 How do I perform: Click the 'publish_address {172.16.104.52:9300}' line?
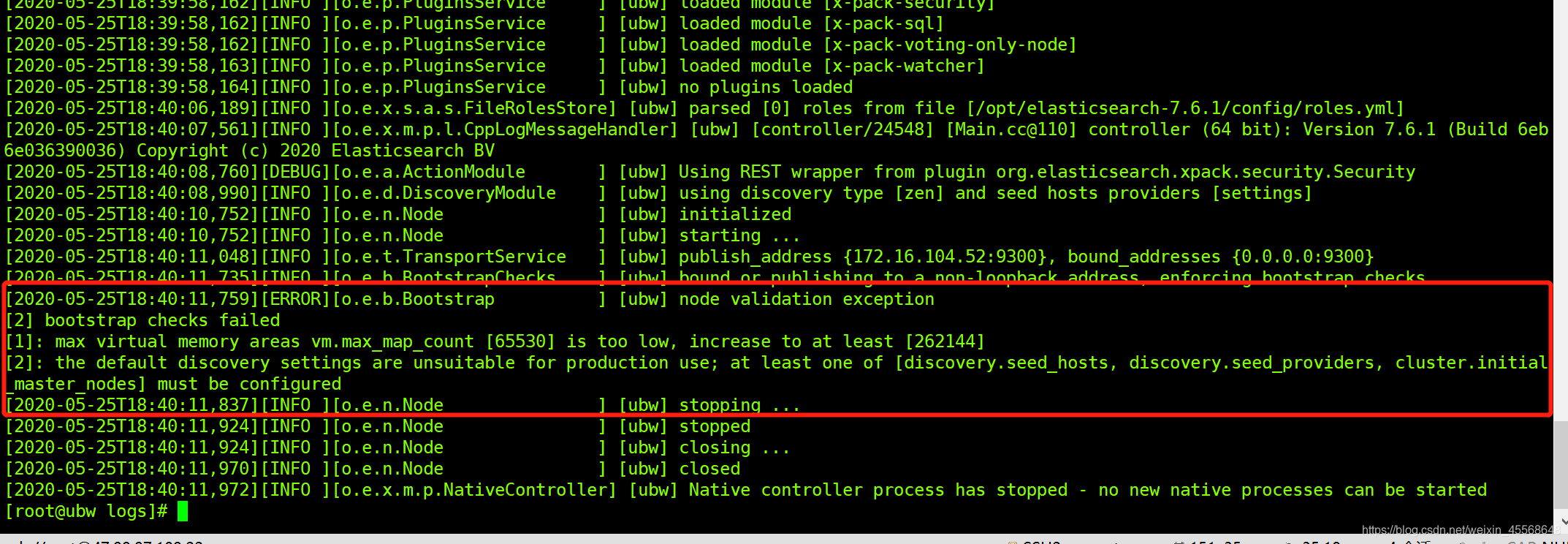click(690, 257)
